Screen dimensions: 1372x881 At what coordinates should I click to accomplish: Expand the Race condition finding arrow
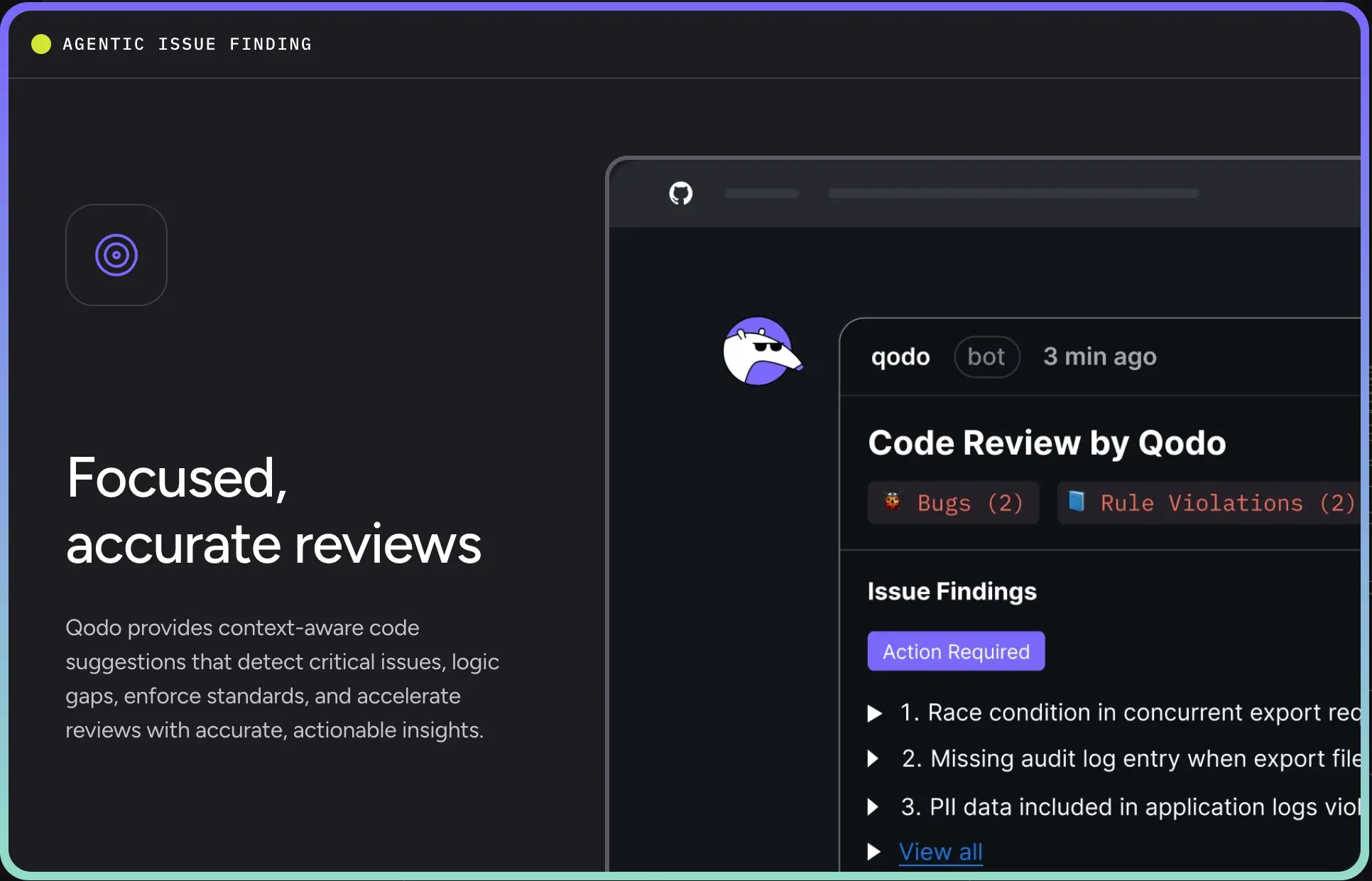click(x=875, y=713)
